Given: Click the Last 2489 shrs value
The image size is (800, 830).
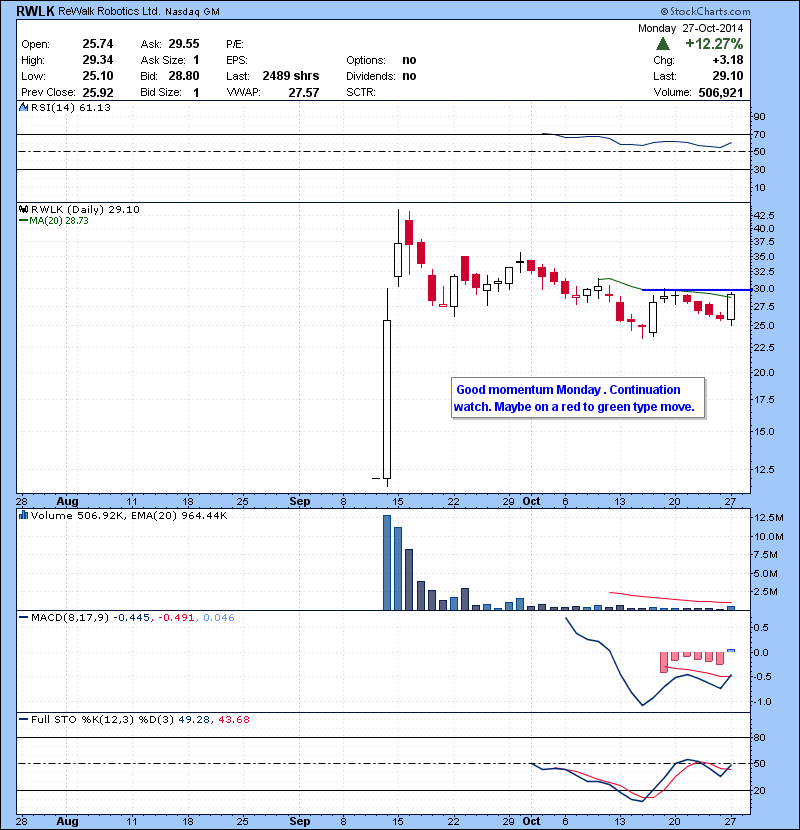Looking at the screenshot, I should pyautogui.click(x=291, y=76).
